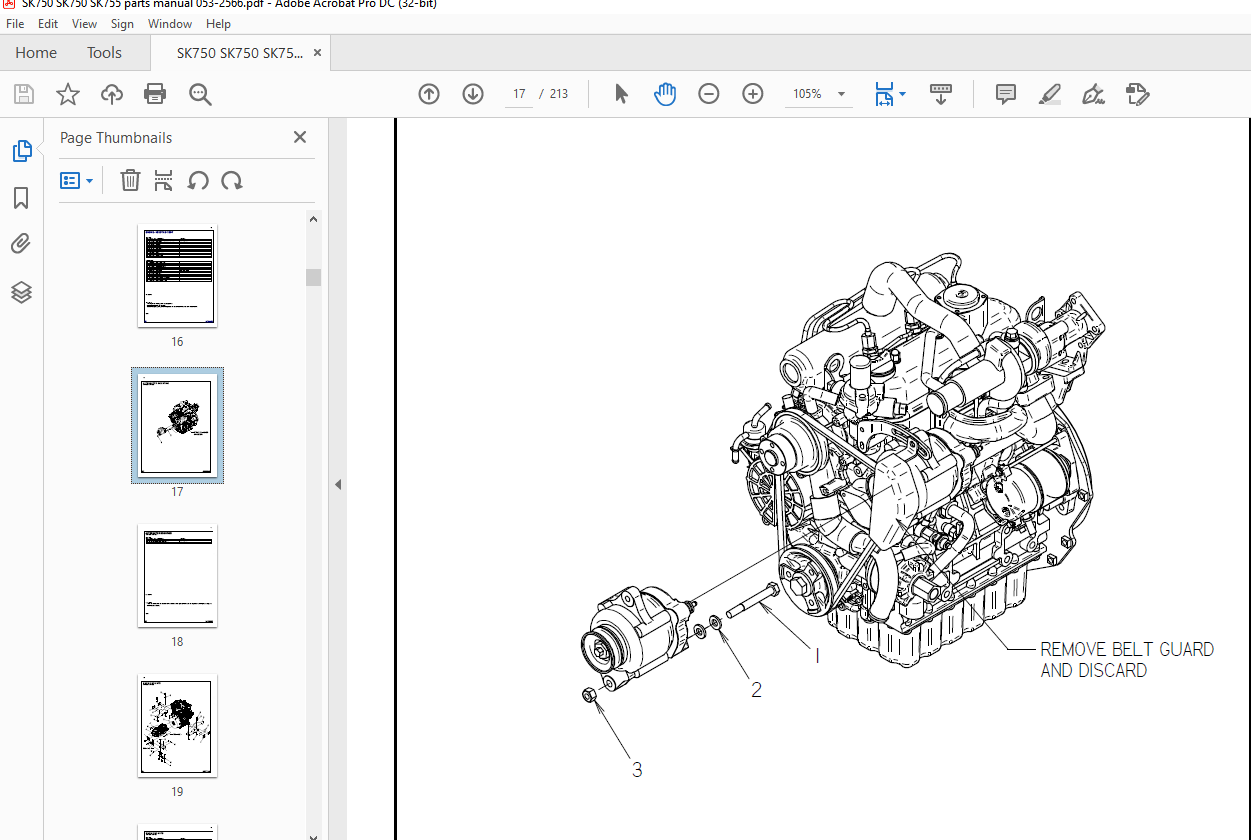Select the page 18 thumbnail

point(177,576)
